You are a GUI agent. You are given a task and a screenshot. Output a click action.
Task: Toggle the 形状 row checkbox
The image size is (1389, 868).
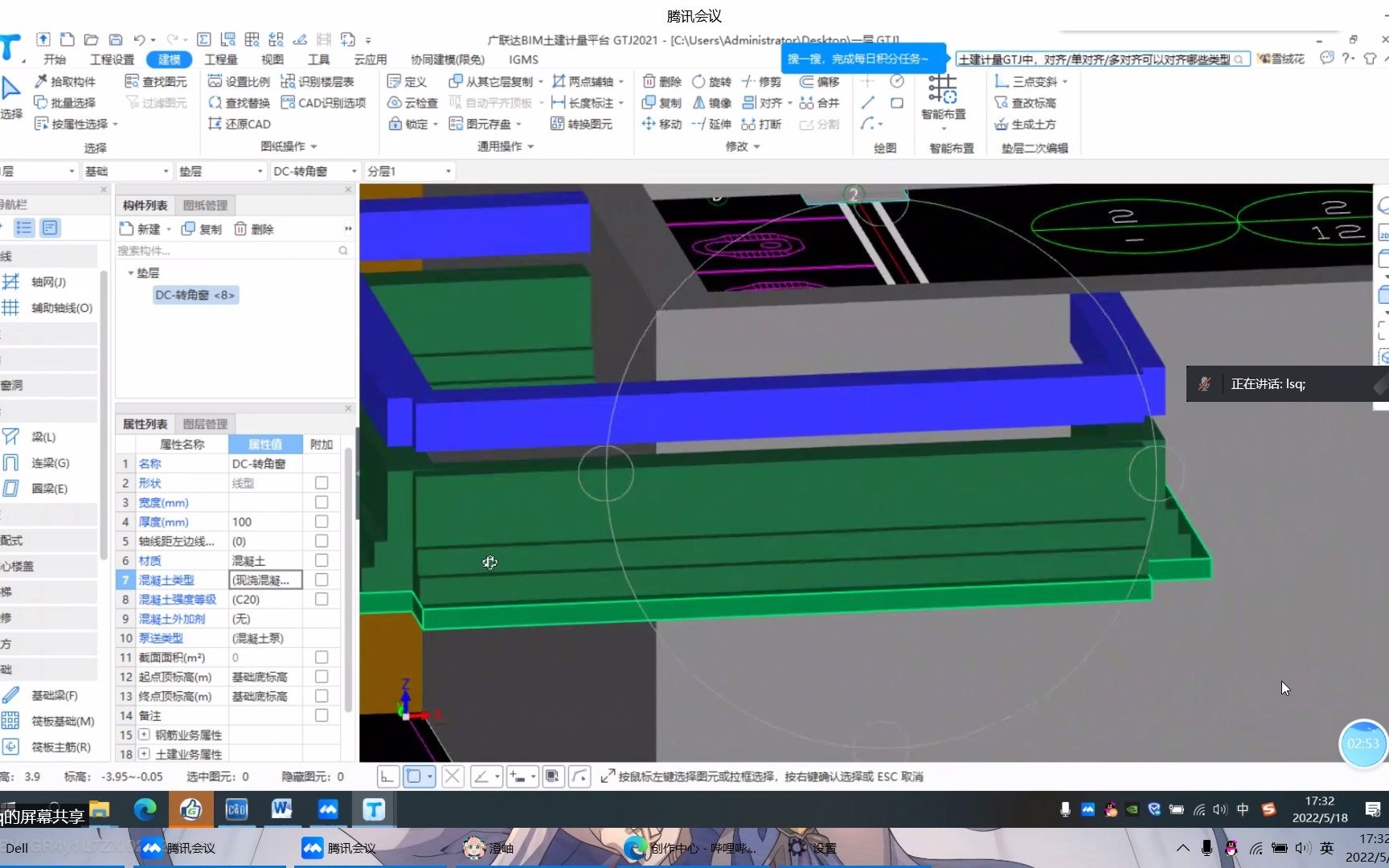[x=322, y=483]
